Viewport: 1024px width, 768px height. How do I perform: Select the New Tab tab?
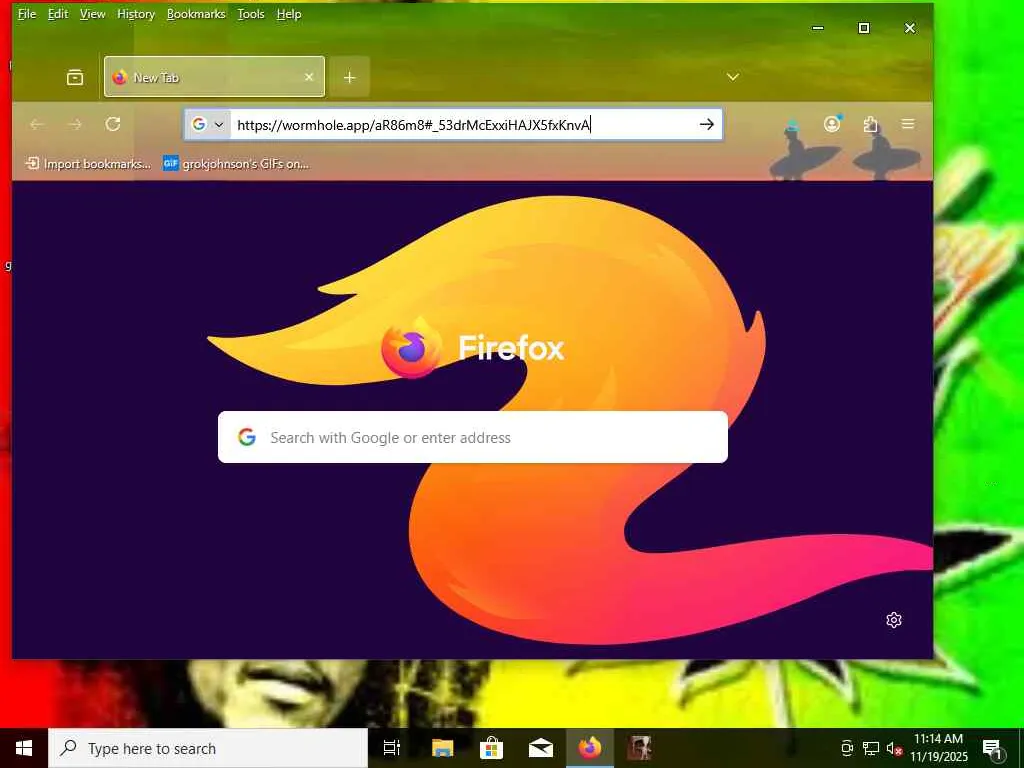pyautogui.click(x=214, y=77)
